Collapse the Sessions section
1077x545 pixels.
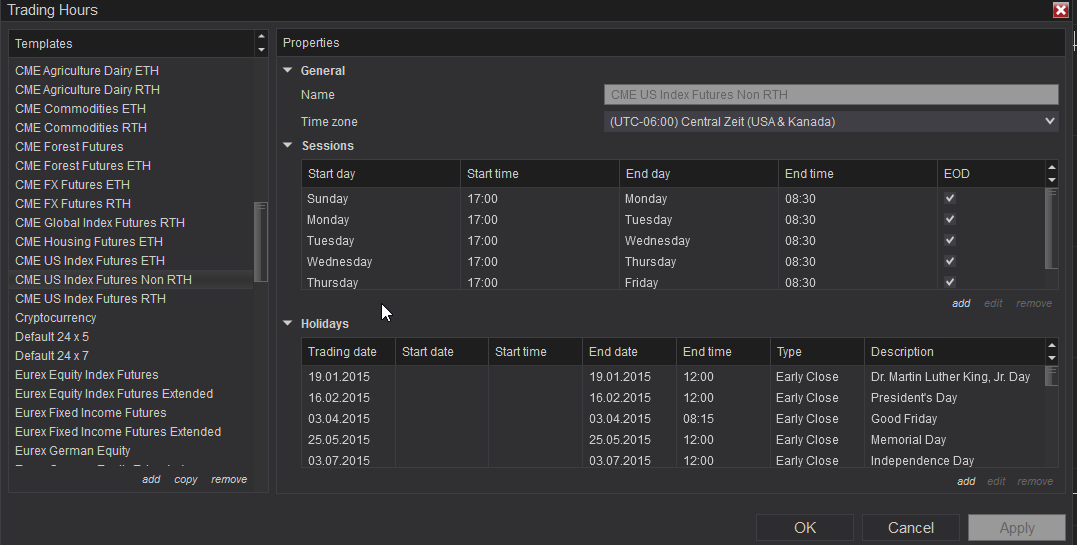[288, 145]
